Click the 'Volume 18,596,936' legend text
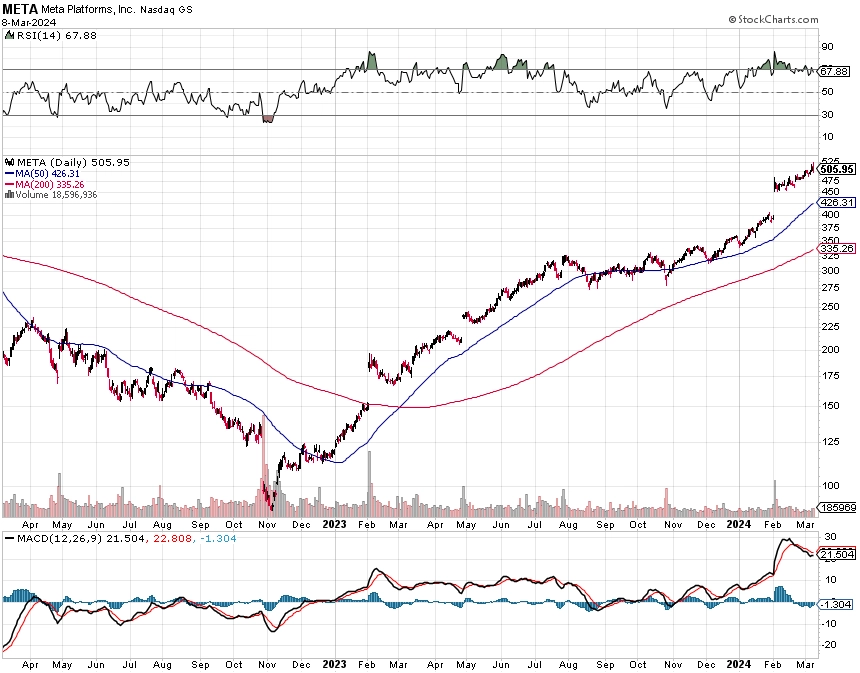Screen dimensions: 860x673 click(56, 195)
